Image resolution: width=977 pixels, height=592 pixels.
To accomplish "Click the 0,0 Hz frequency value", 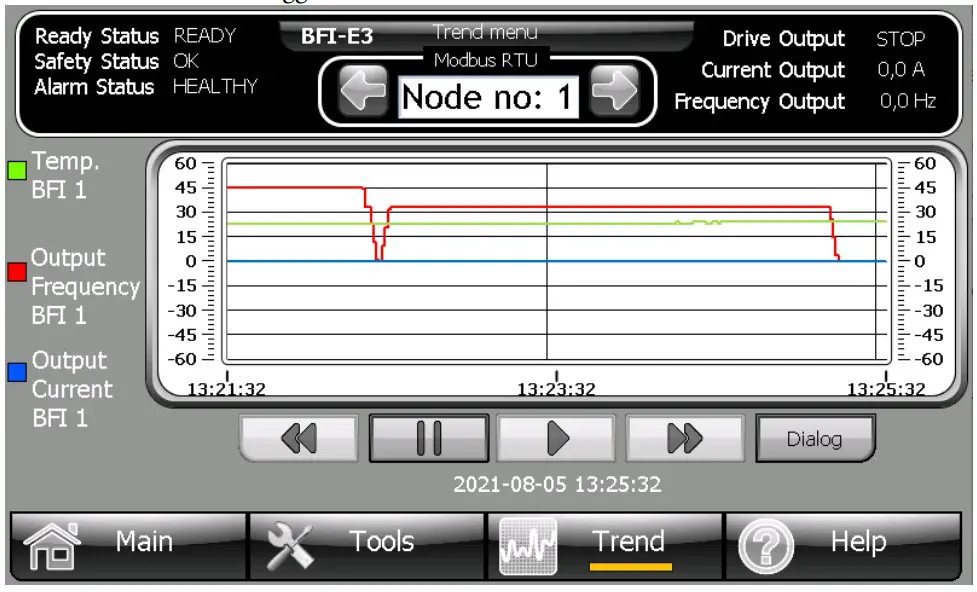I will tap(908, 100).
